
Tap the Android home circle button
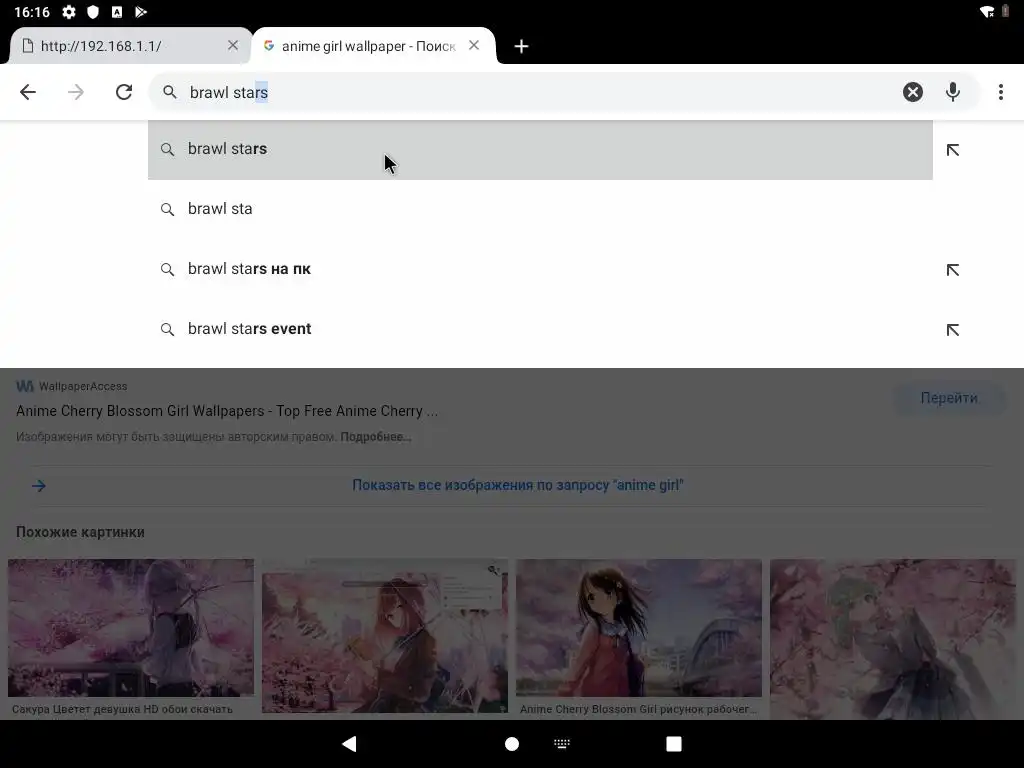(512, 744)
